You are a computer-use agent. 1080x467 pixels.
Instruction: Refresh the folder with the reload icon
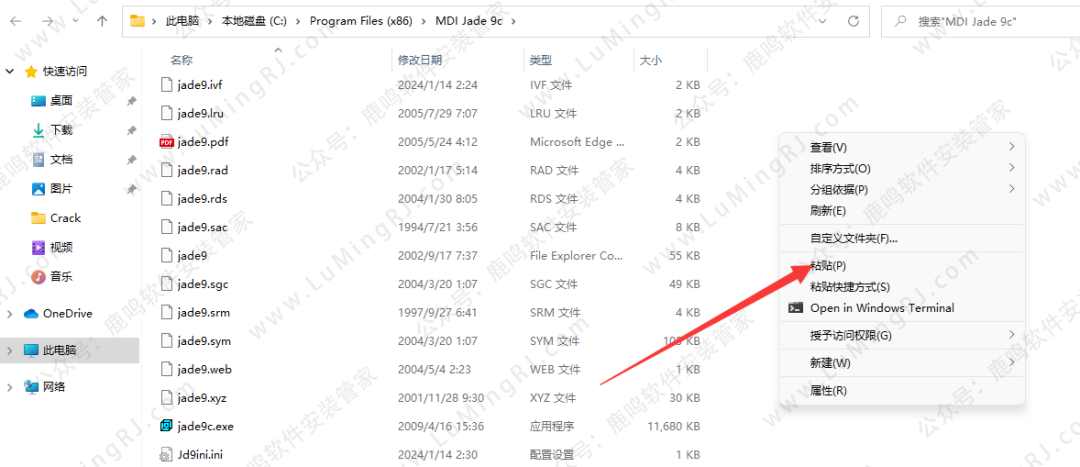point(854,21)
